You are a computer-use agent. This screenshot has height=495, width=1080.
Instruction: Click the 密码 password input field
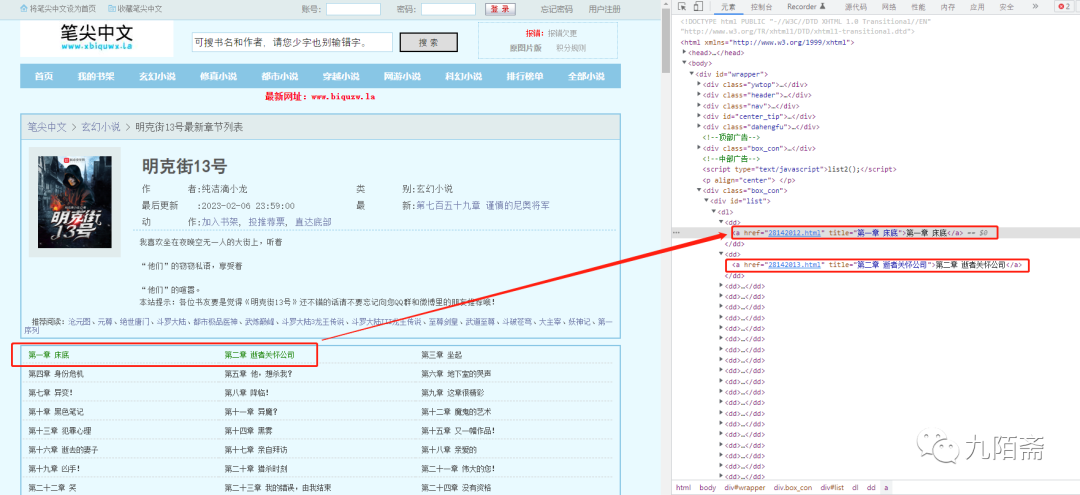448,9
